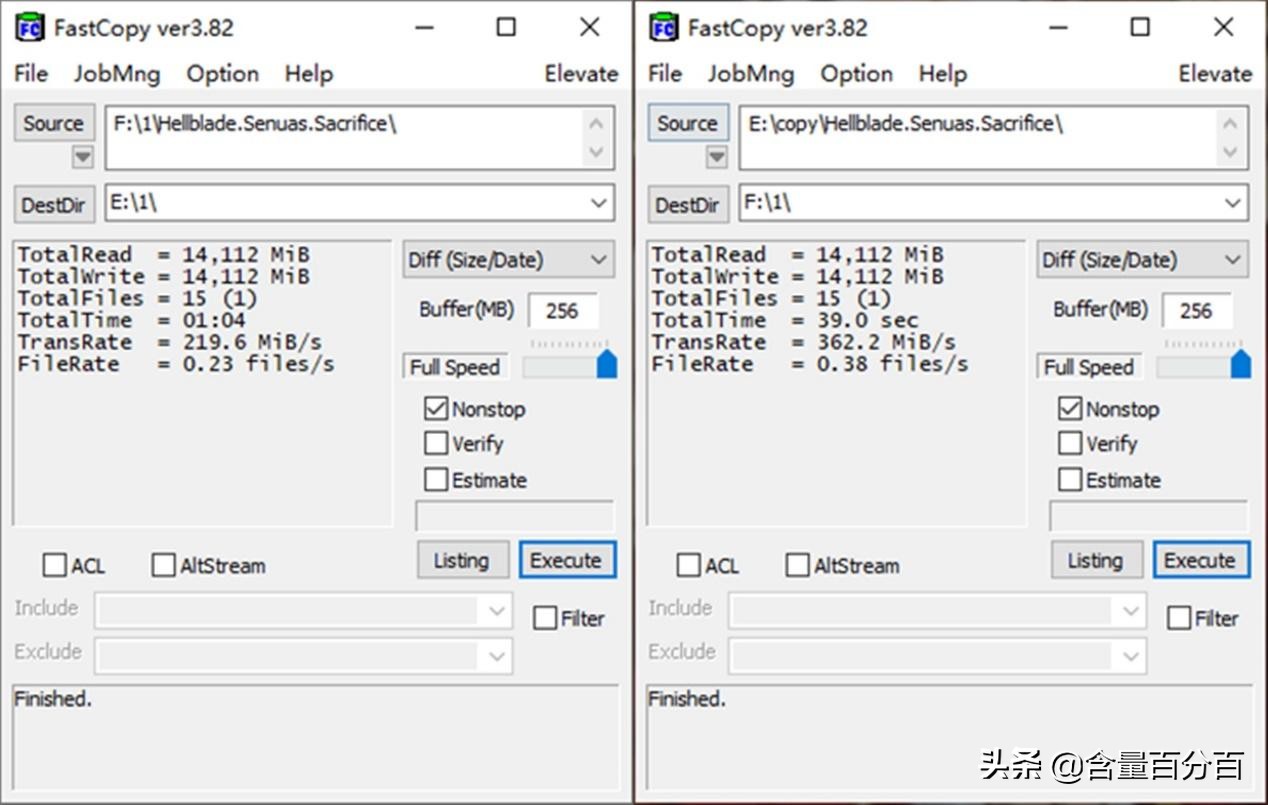Enable Verify checkbox in left window
Image resolution: width=1268 pixels, height=805 pixels.
[436, 443]
